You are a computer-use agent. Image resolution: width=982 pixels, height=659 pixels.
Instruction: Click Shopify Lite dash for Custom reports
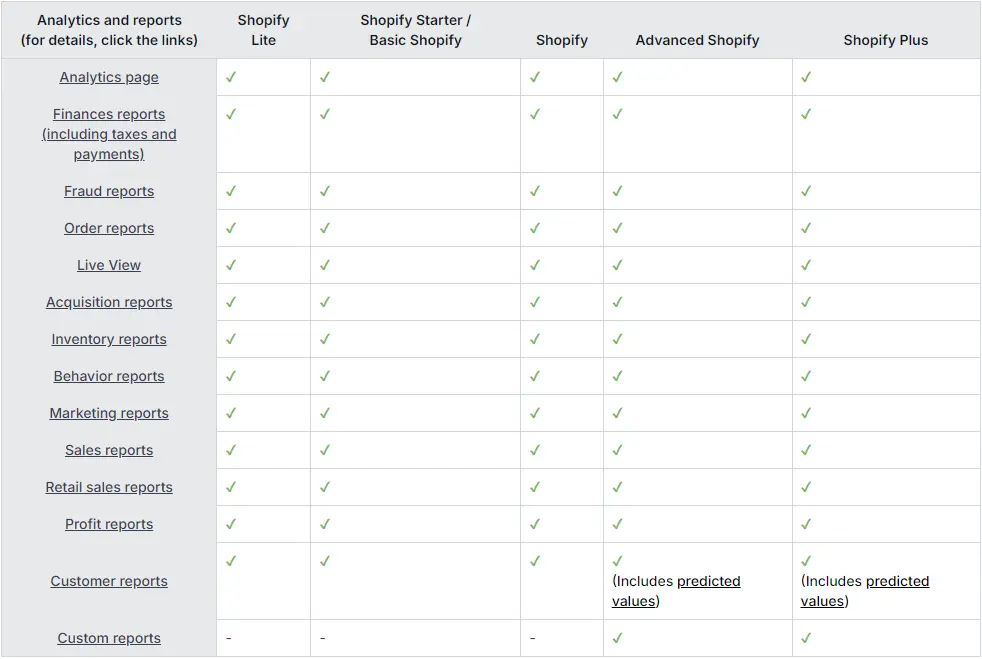229,638
